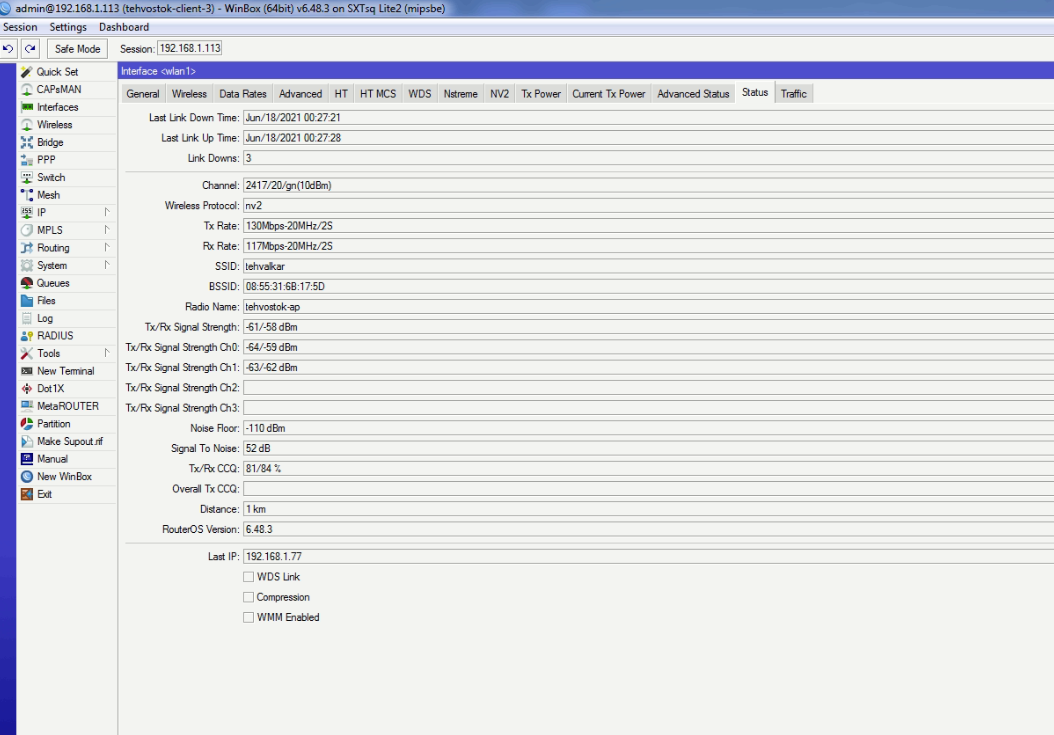
Task: Open CAPsMAN icon in sidebar
Action: tap(26, 89)
